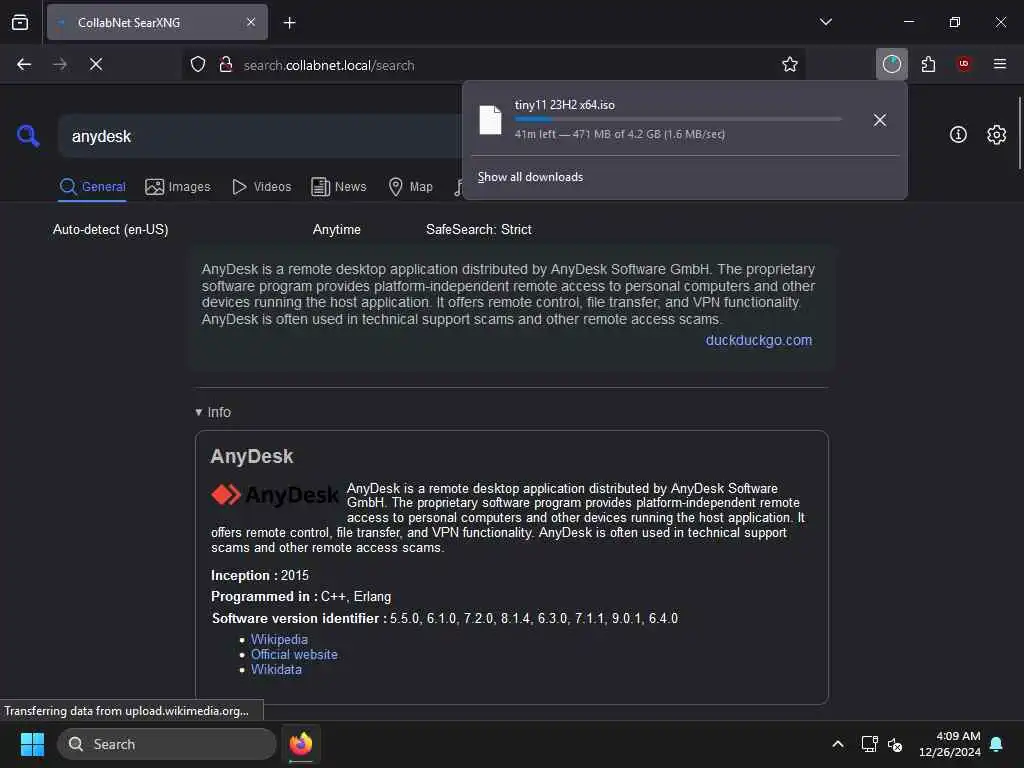The width and height of the screenshot is (1024, 768).
Task: Click the network status tray icon
Action: tap(869, 744)
